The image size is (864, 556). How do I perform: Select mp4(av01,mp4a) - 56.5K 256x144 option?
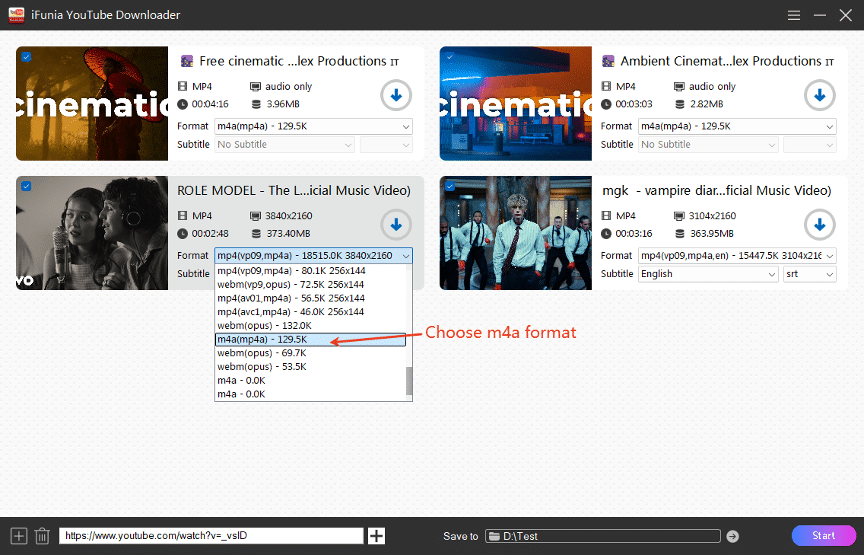pyautogui.click(x=310, y=298)
